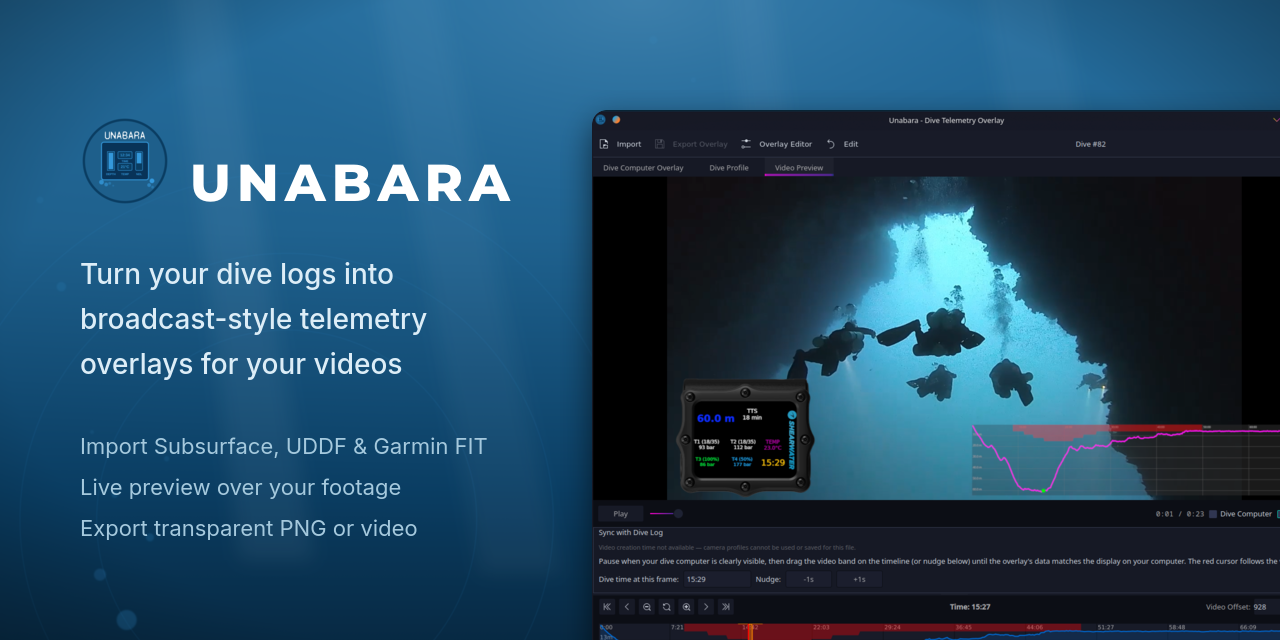
Task: Zoom in the timeline
Action: (686, 606)
